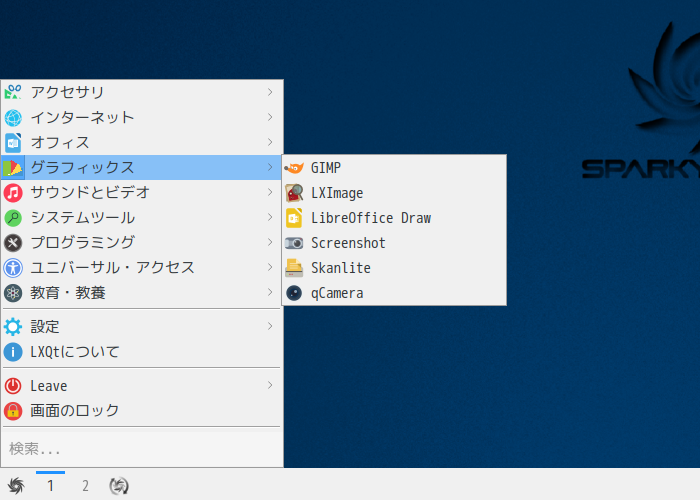The height and width of the screenshot is (500, 700).
Task: Click the LibreOffice Draw icon
Action: click(x=294, y=218)
